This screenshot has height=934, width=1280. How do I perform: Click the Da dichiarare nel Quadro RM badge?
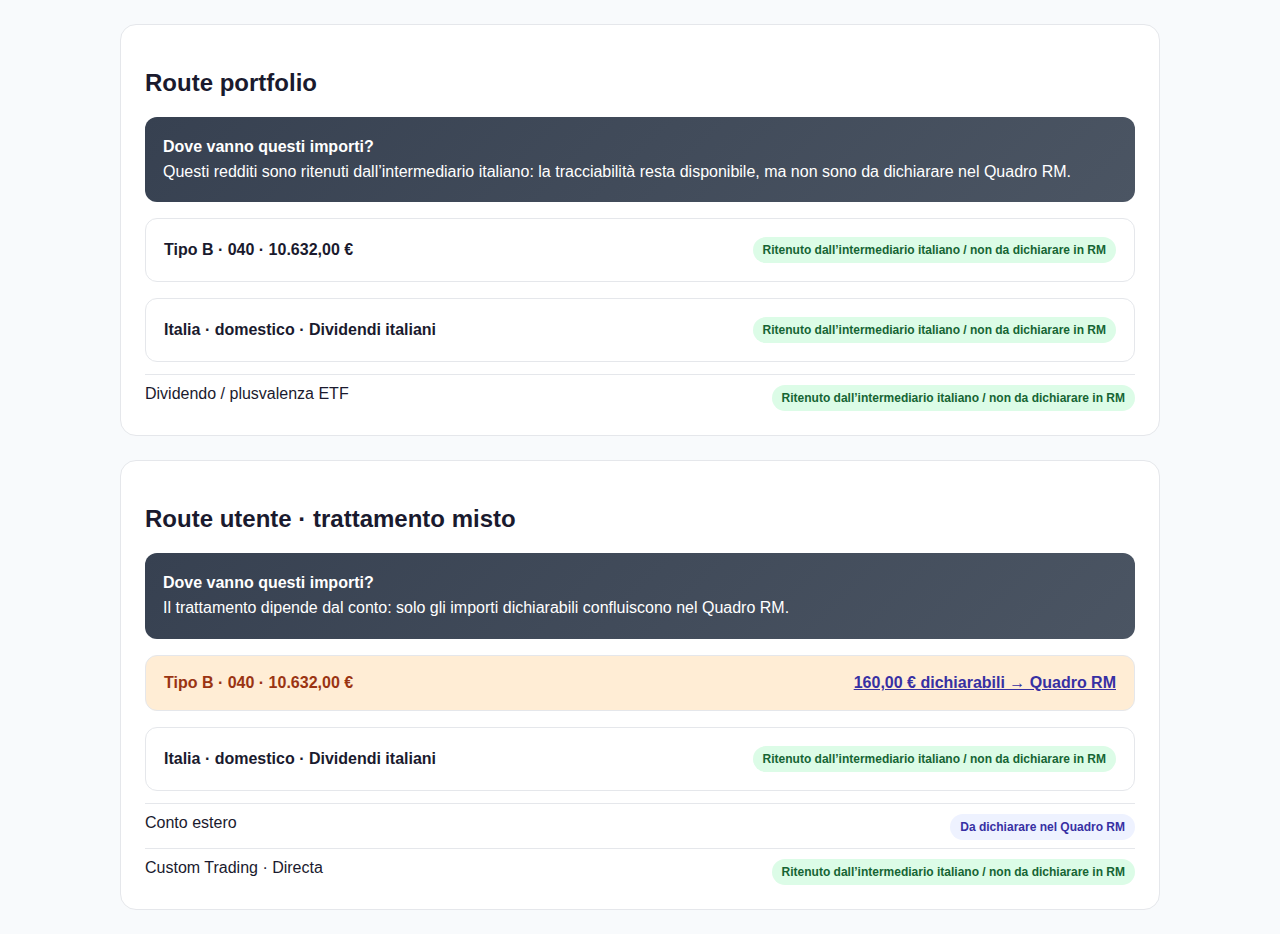tap(1042, 827)
